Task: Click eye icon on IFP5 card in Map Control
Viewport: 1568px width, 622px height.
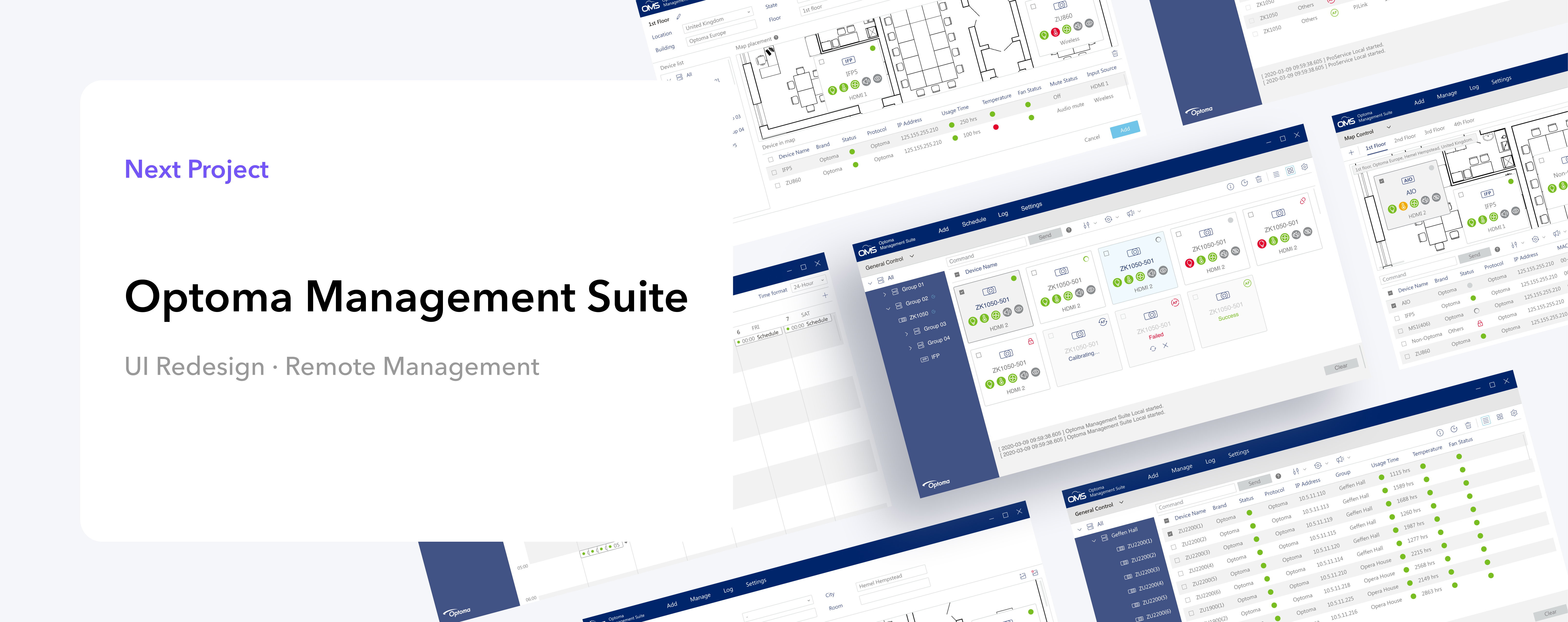Action: coord(1516,211)
